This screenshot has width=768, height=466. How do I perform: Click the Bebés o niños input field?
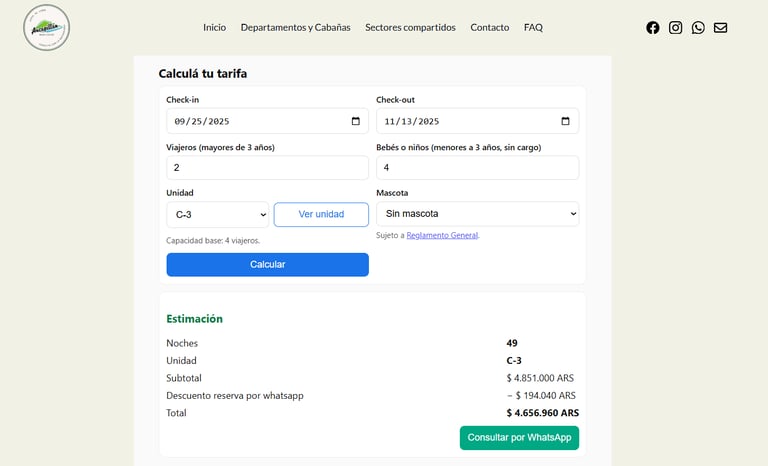[477, 168]
